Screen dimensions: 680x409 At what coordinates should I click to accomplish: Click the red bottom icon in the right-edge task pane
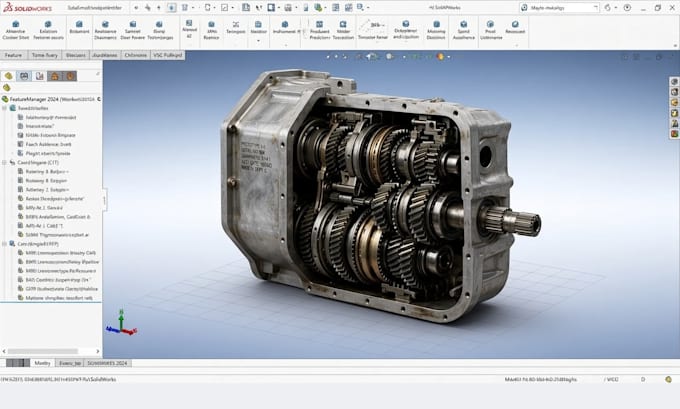click(674, 134)
